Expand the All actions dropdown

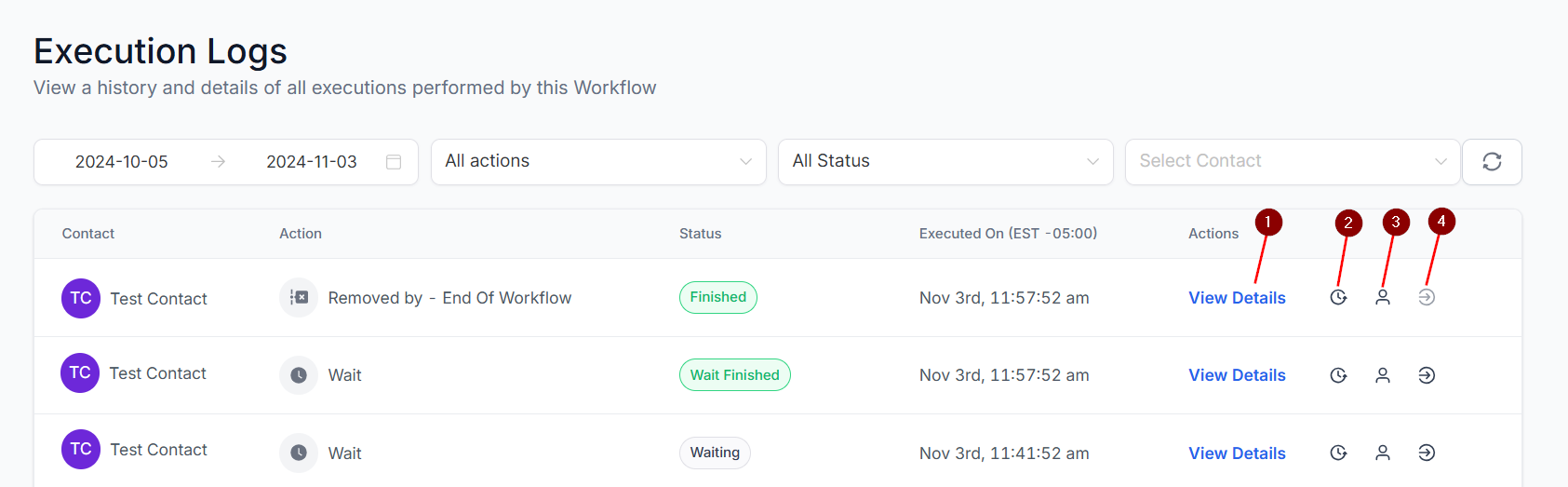(x=598, y=162)
